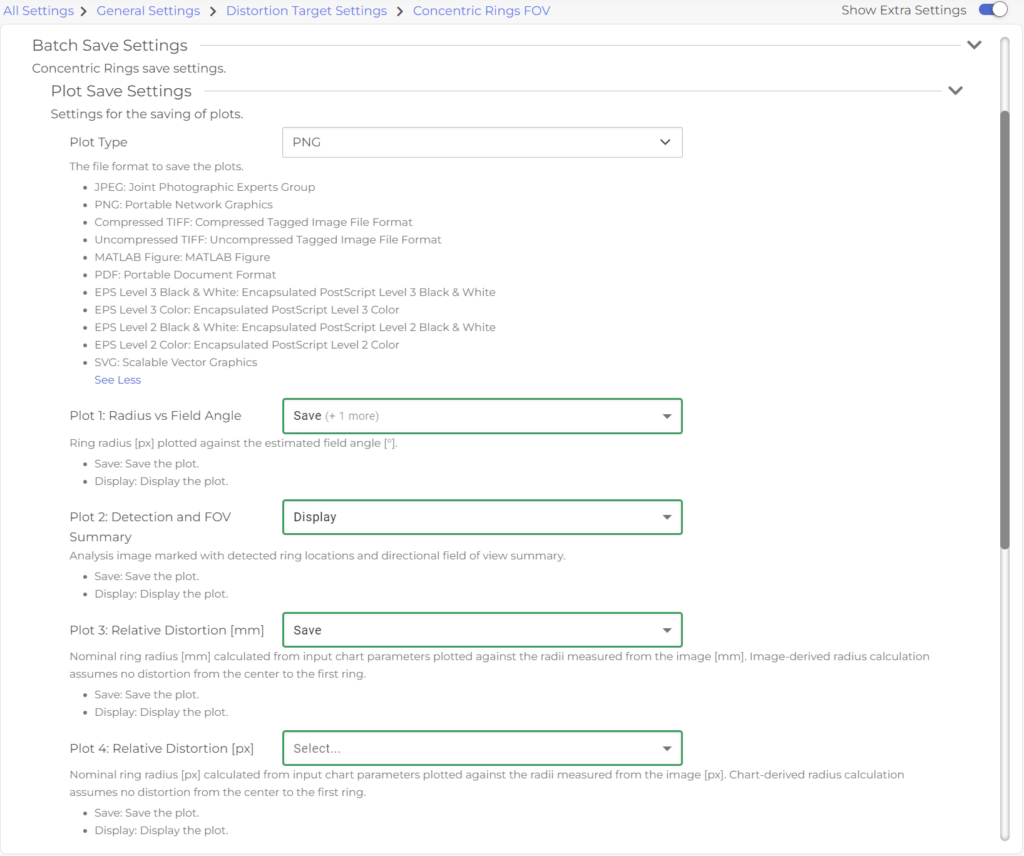Click 'EPS Level 3 Color' list item
The height and width of the screenshot is (856, 1024).
247,310
